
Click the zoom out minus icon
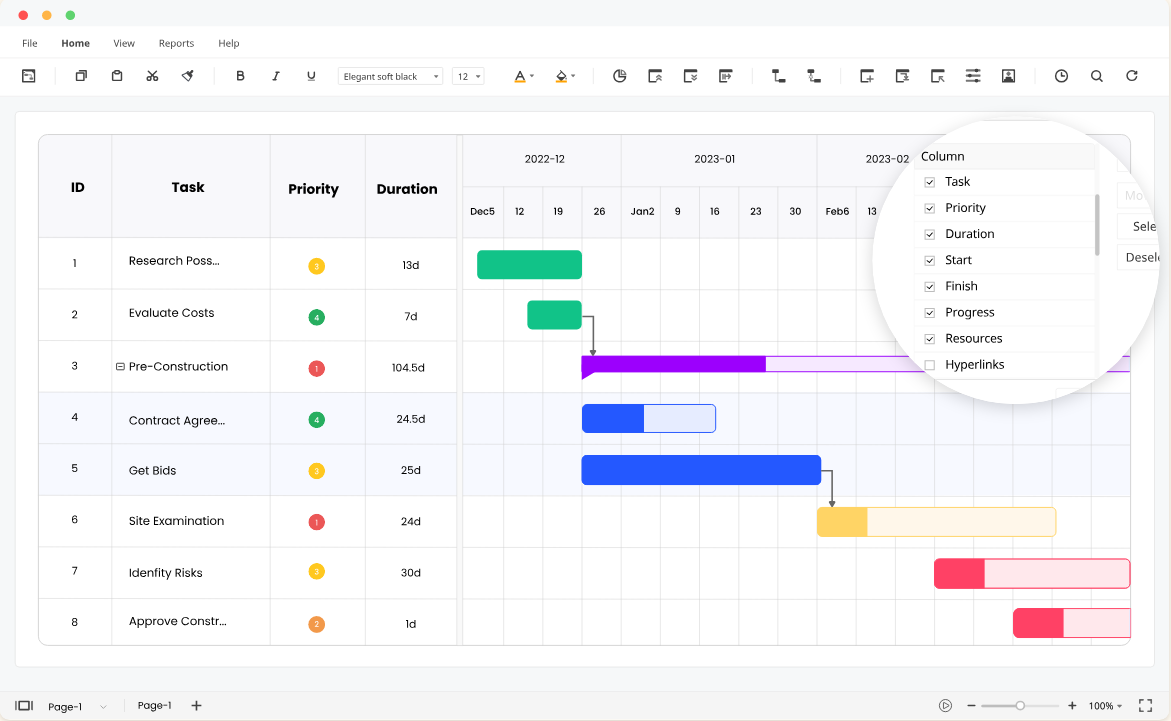(971, 705)
